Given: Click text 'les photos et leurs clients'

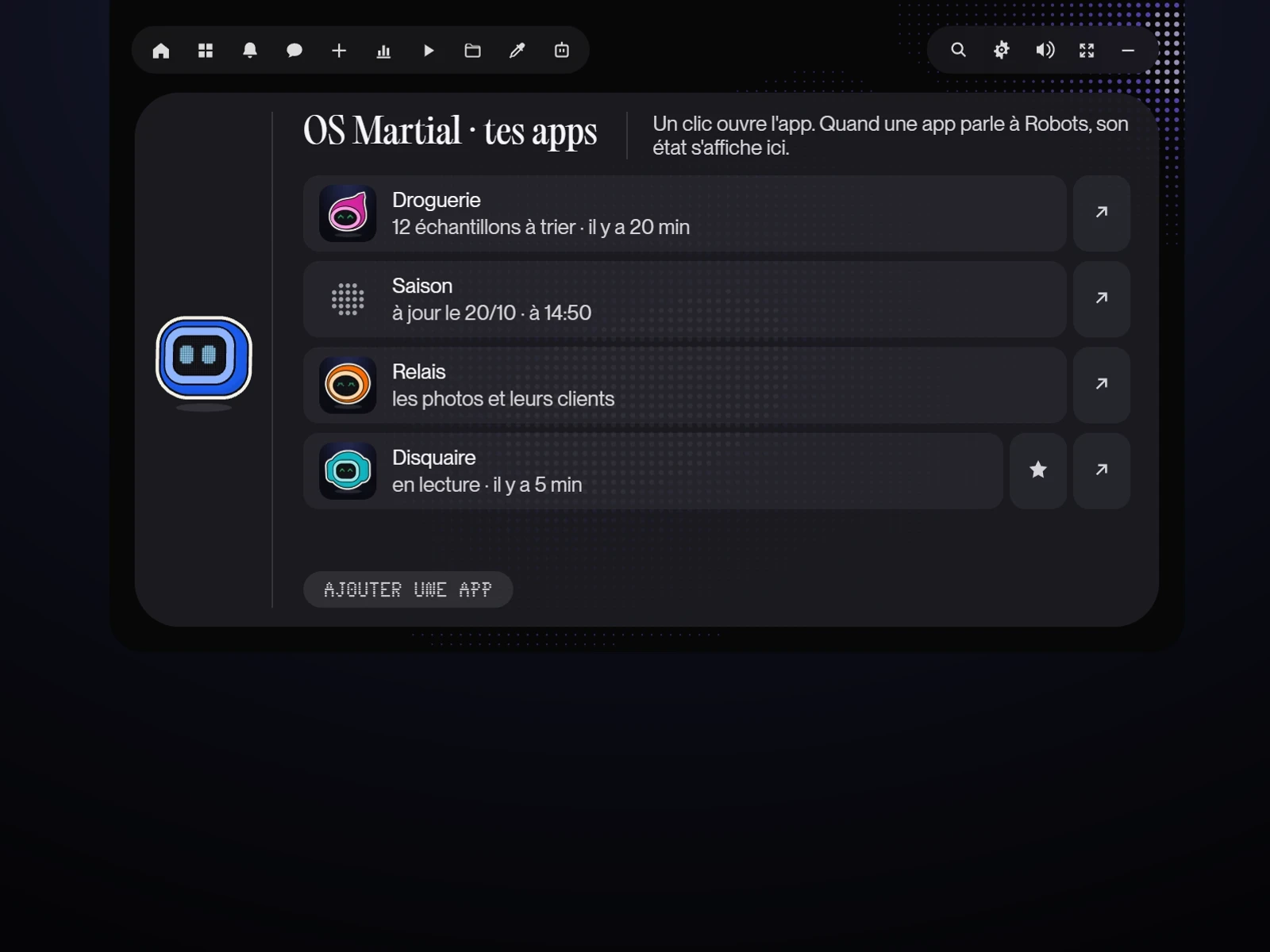Looking at the screenshot, I should click(503, 399).
